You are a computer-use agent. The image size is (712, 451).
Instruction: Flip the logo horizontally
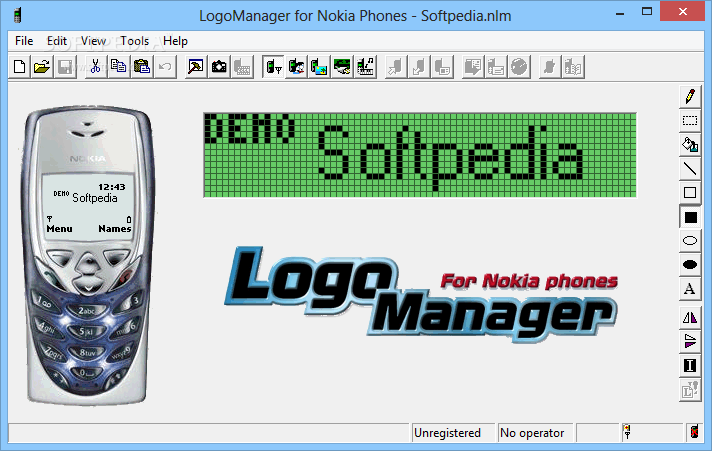click(690, 317)
